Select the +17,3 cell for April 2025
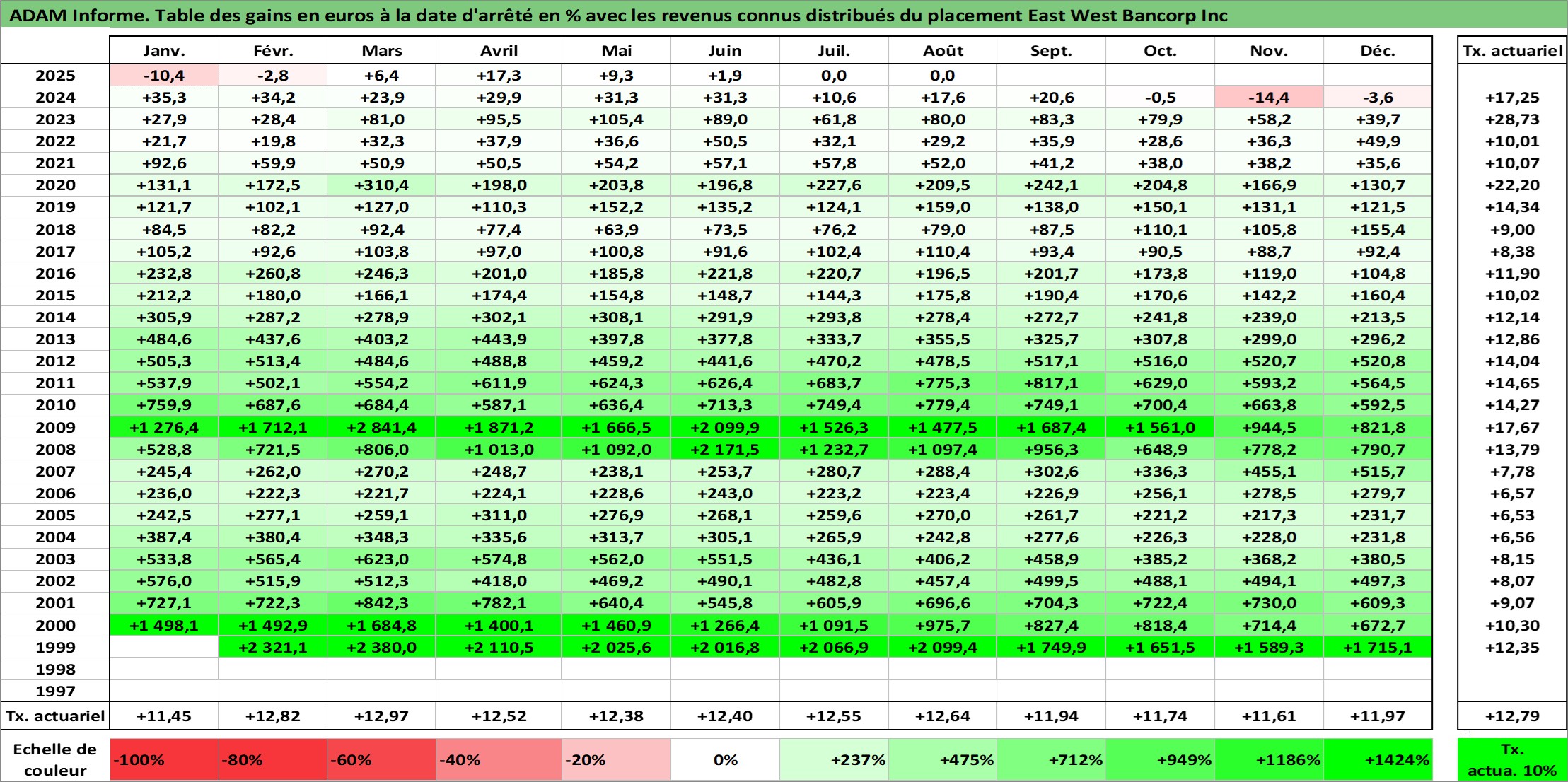1568x782 pixels. point(499,76)
